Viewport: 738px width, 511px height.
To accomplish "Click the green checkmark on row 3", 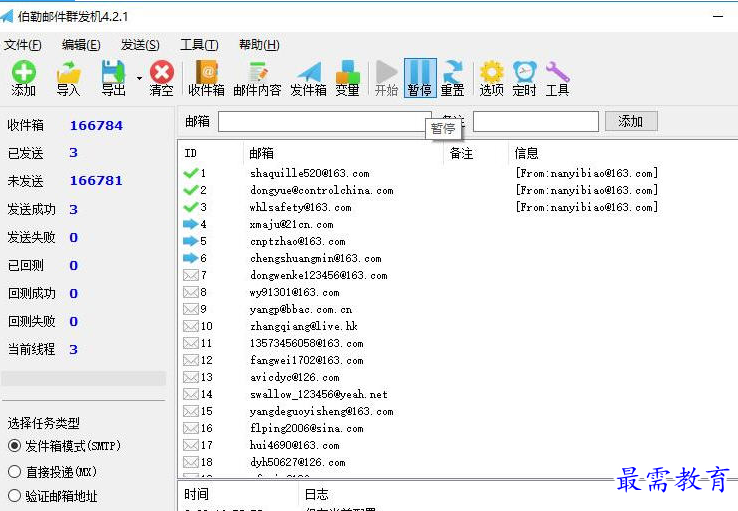I will point(191,207).
